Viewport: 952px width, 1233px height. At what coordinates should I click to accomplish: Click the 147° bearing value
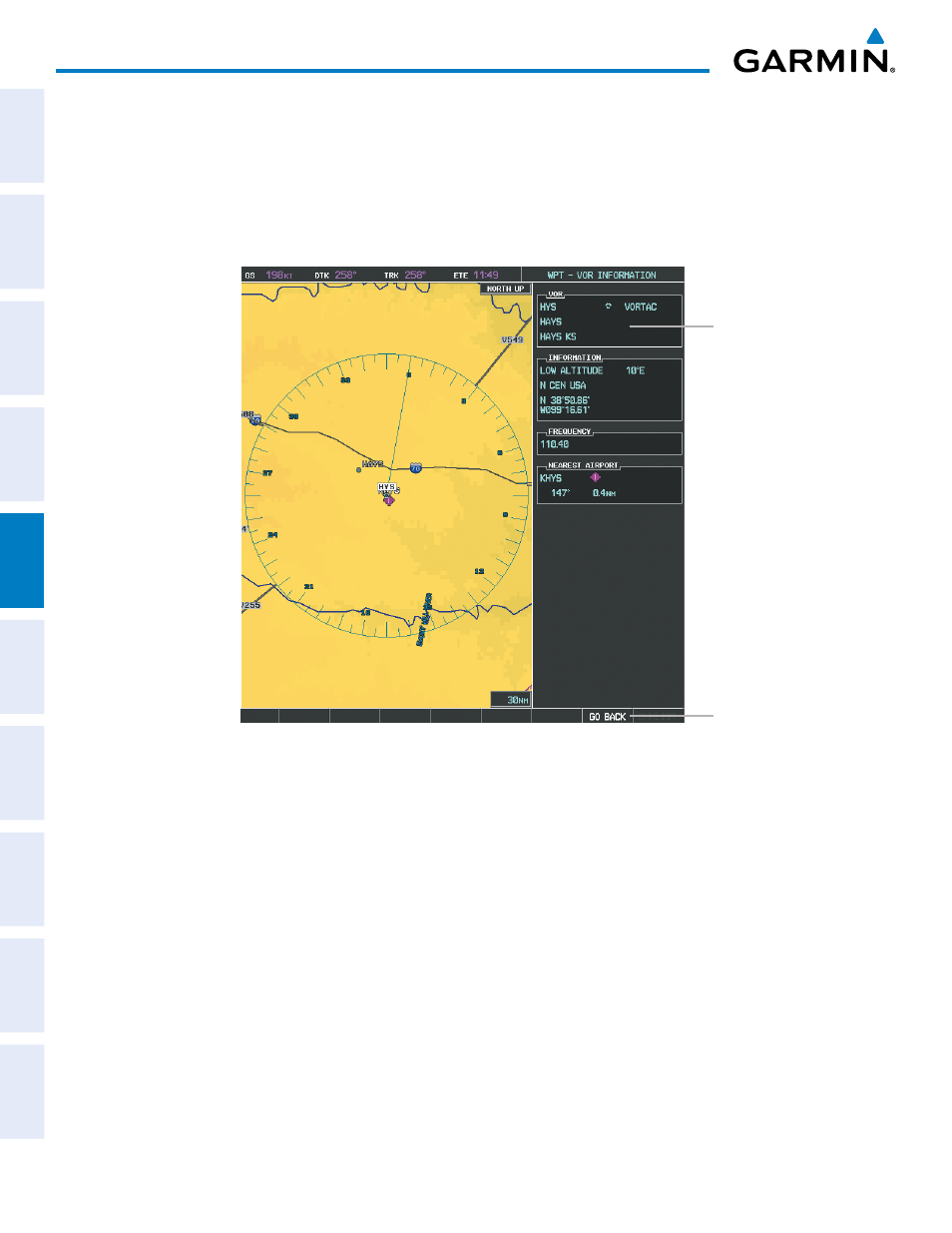[x=561, y=493]
